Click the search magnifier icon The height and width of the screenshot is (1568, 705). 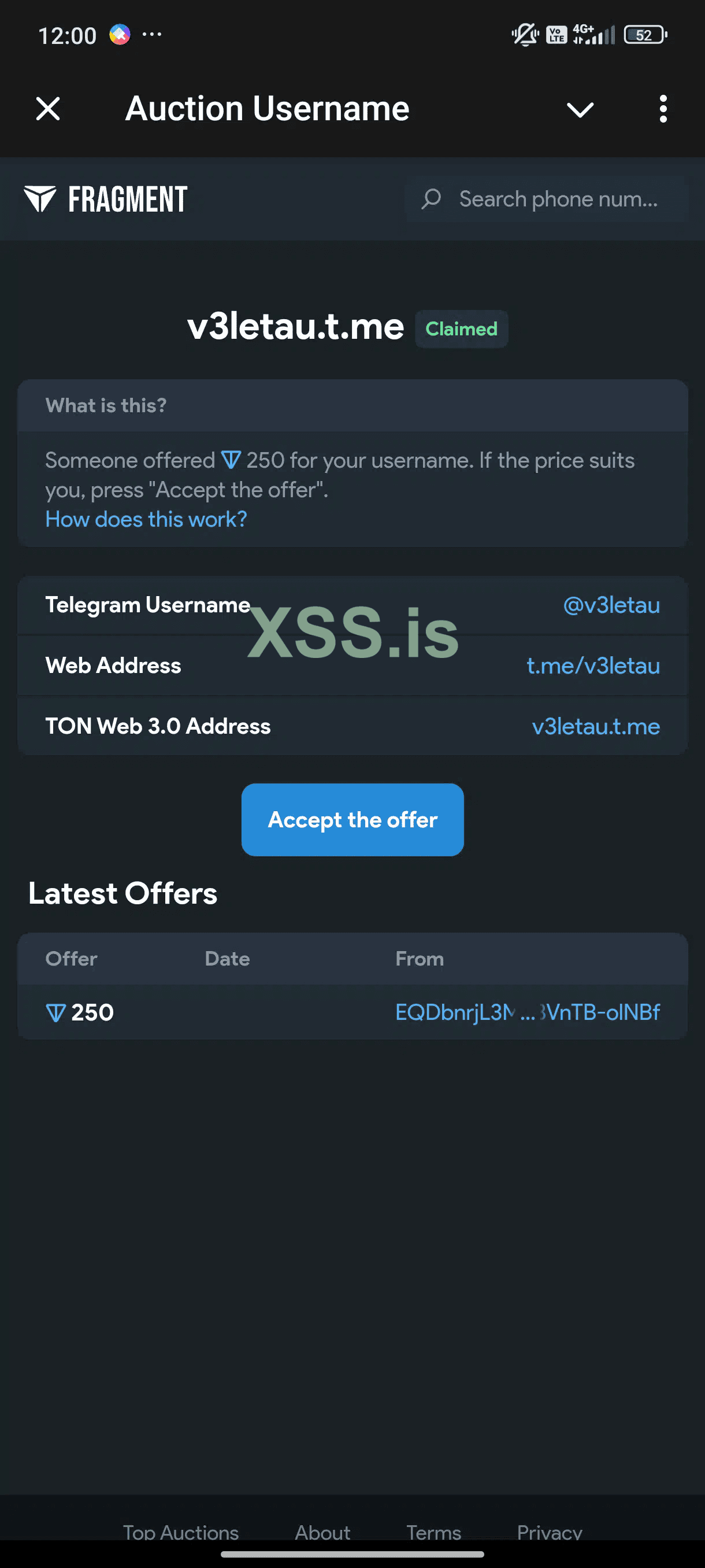click(431, 198)
